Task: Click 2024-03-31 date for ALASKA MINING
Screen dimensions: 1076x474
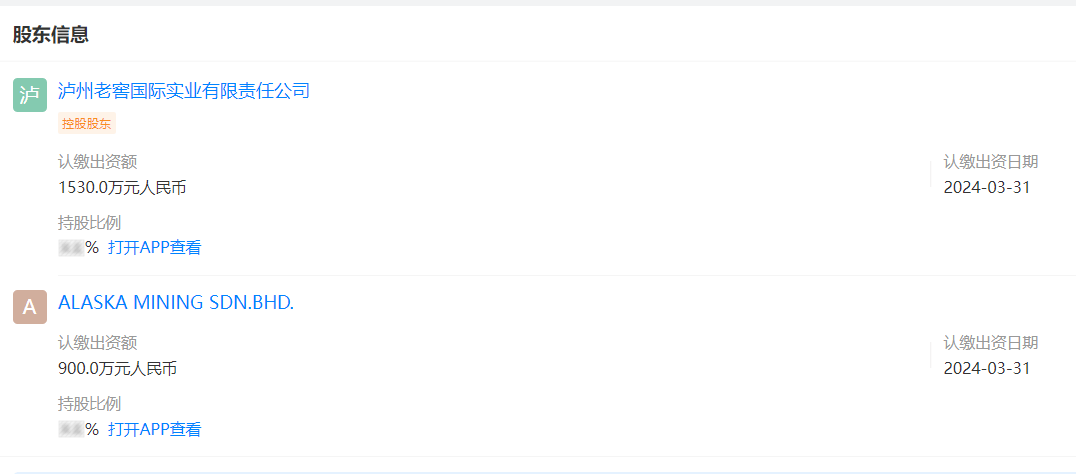Action: coord(987,368)
